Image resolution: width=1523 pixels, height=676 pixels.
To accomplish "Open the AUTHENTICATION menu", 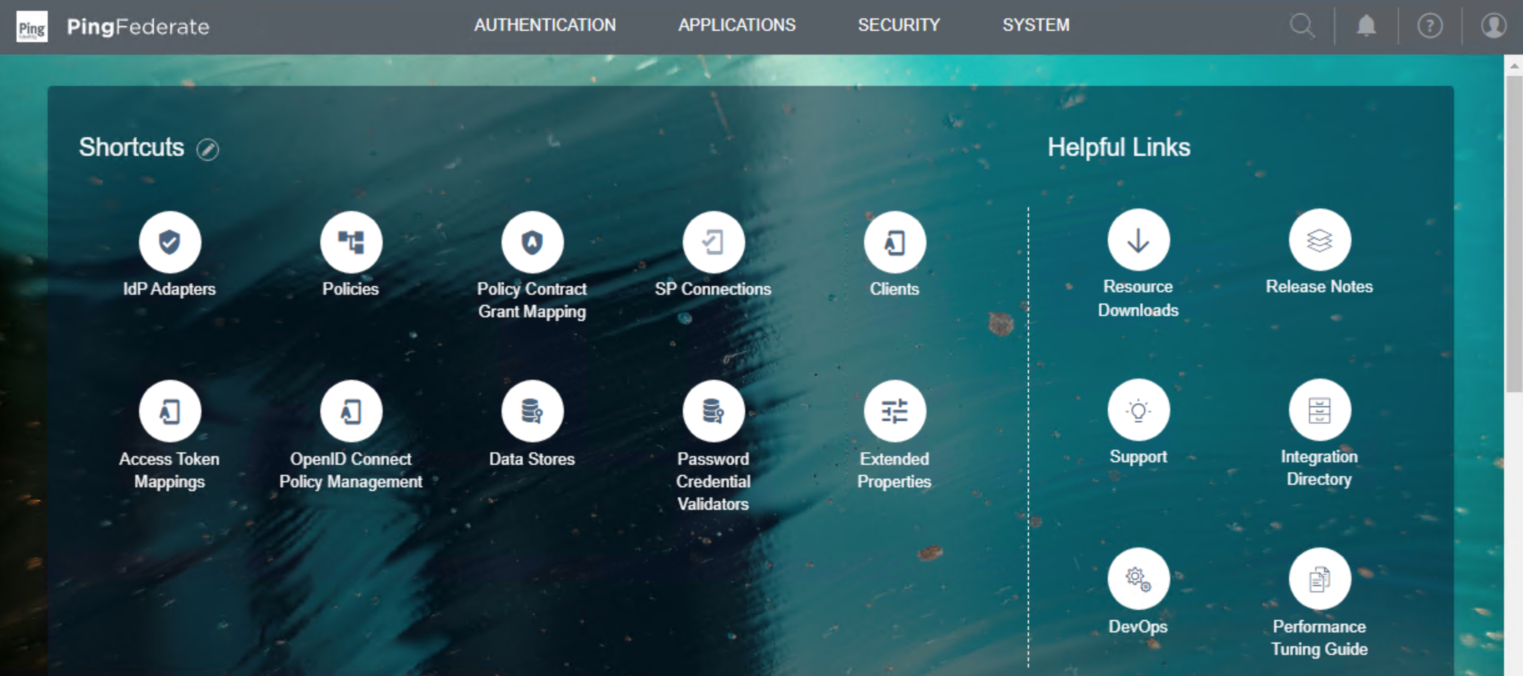I will point(545,26).
